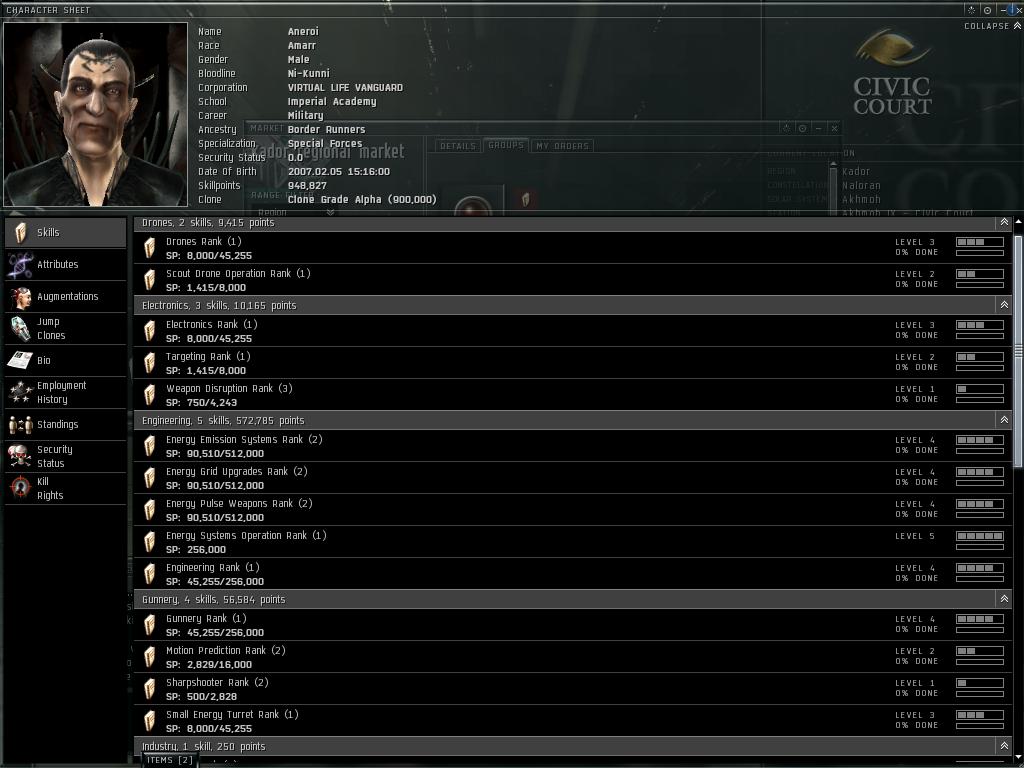This screenshot has height=768, width=1024.
Task: Collapse the Gunnery skill group
Action: tap(1004, 599)
